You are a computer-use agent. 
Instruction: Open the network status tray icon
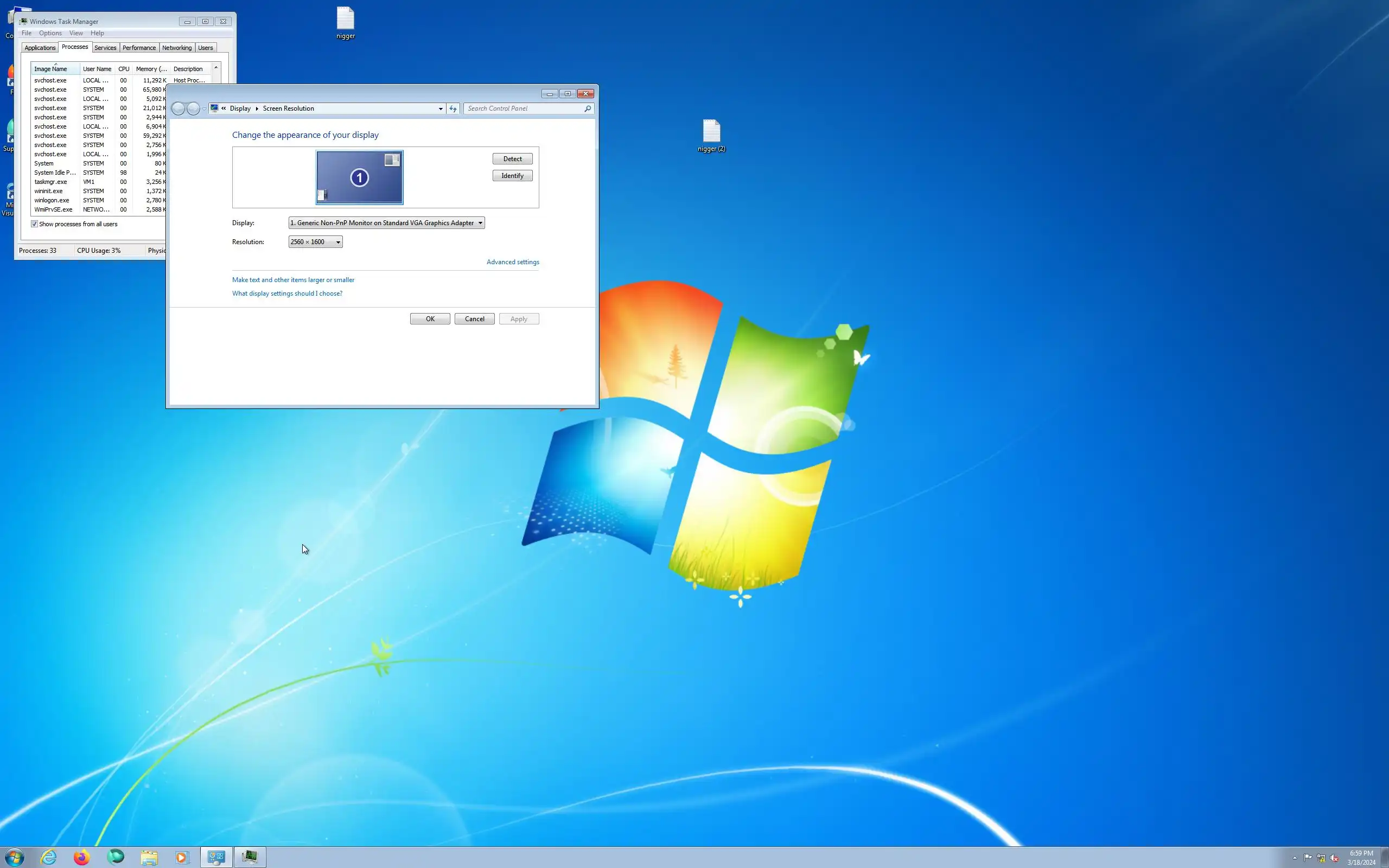click(1321, 858)
